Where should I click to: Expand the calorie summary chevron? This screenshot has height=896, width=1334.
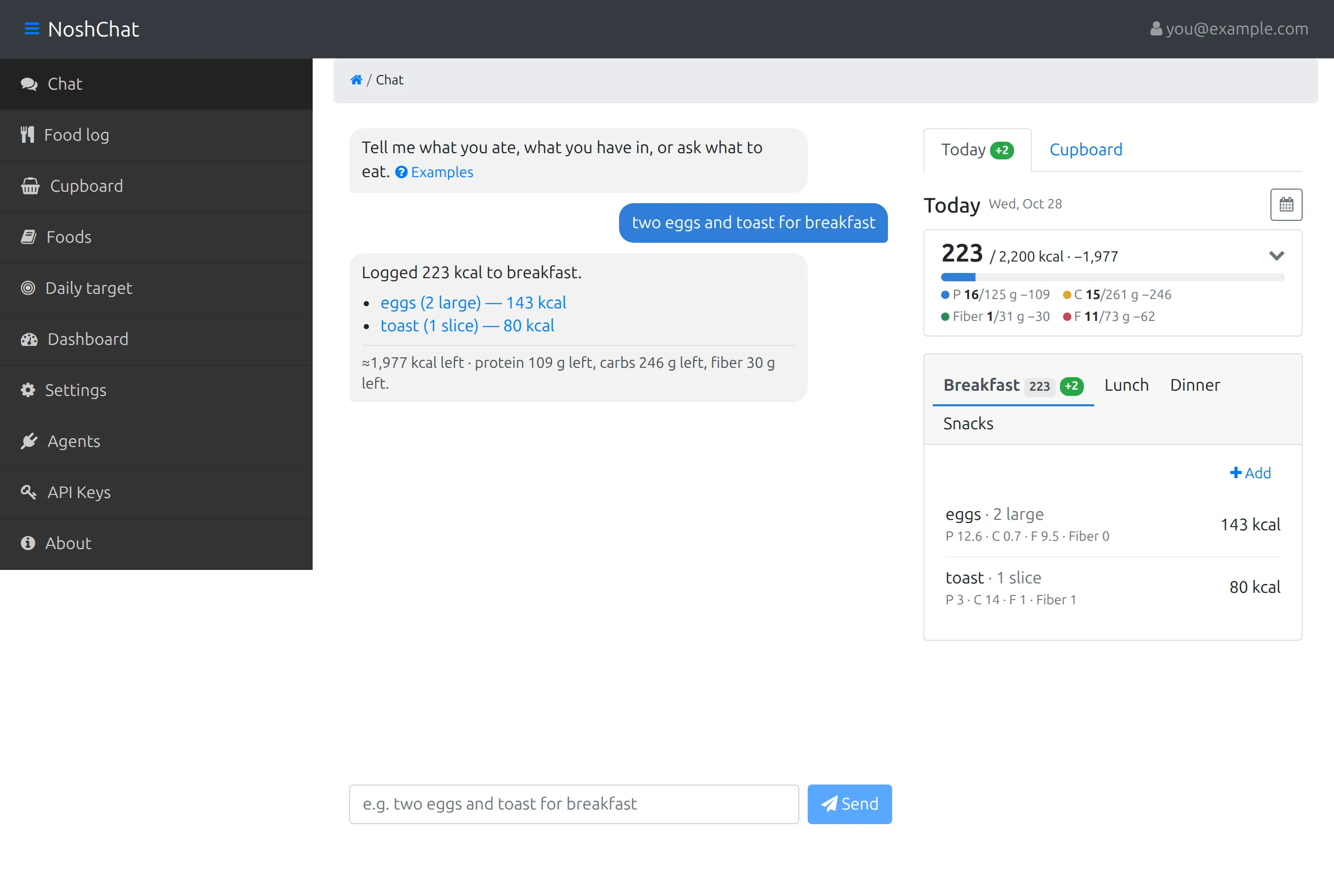click(1276, 256)
